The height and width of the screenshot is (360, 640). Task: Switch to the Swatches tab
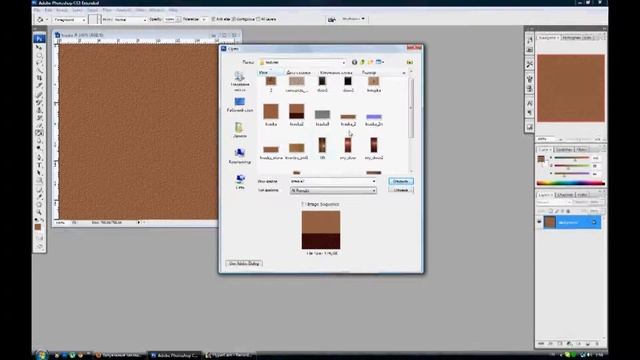[564, 149]
